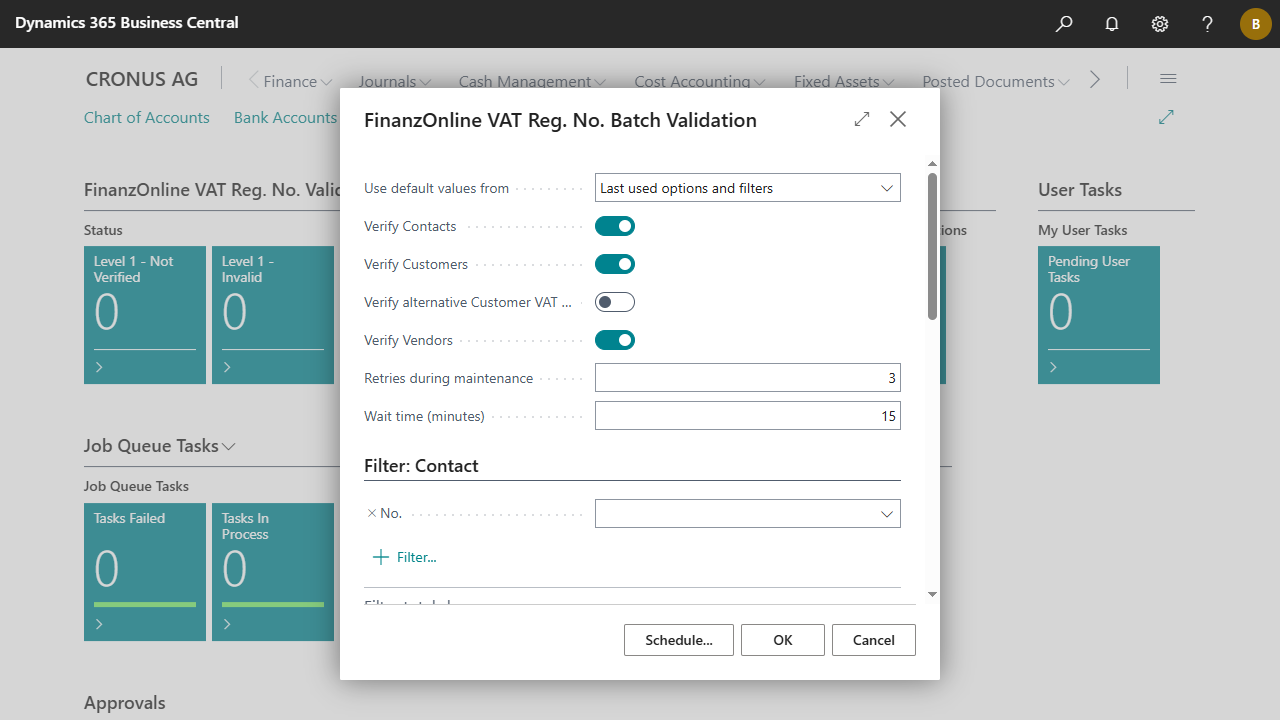Turn off Verify Customers switch

click(615, 265)
